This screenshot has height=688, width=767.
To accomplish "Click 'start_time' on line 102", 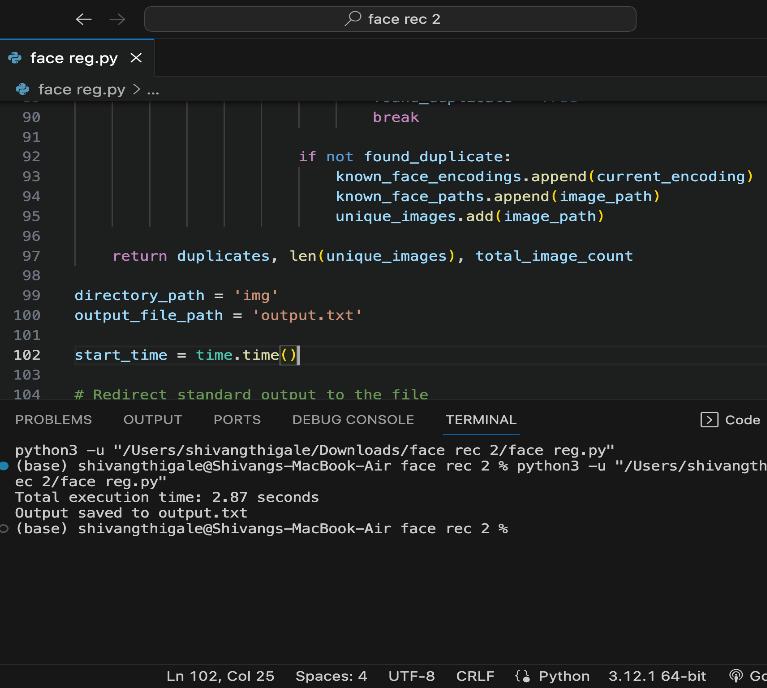I will point(121,355).
